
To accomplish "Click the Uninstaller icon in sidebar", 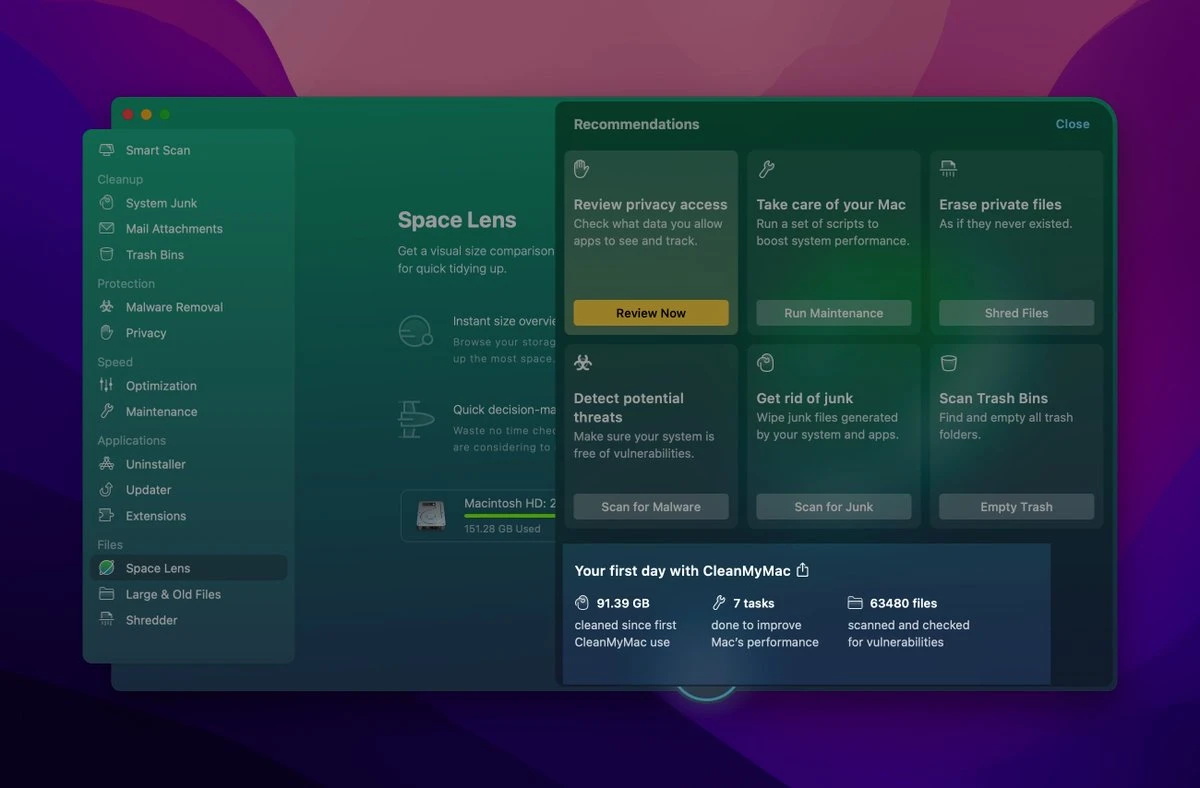I will point(106,464).
